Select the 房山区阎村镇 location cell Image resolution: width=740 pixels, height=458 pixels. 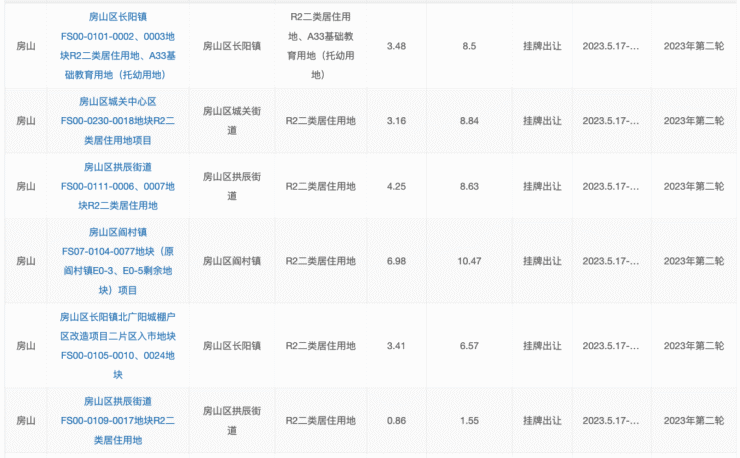(232, 261)
